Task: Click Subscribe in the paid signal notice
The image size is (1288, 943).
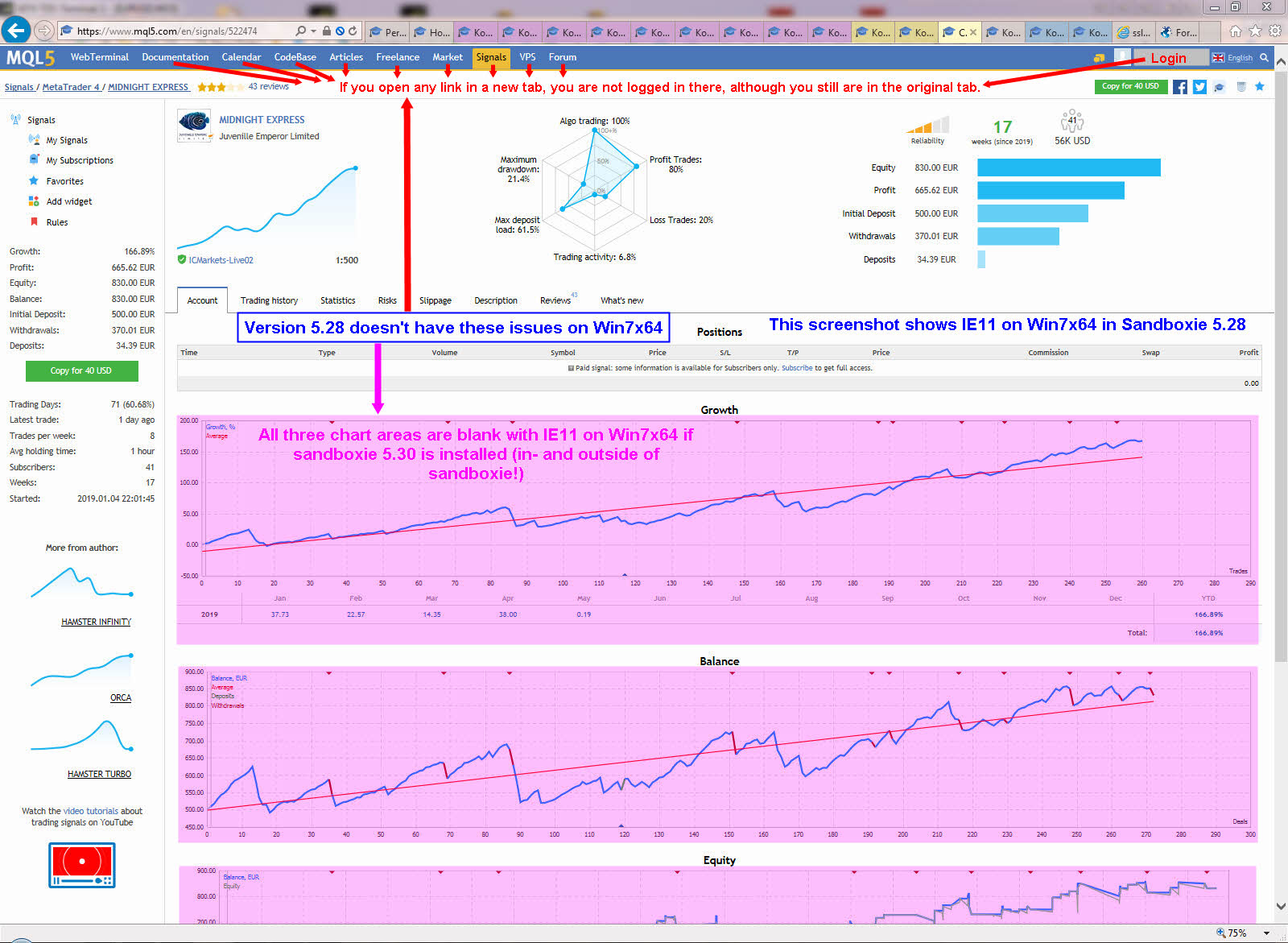Action: (x=797, y=368)
